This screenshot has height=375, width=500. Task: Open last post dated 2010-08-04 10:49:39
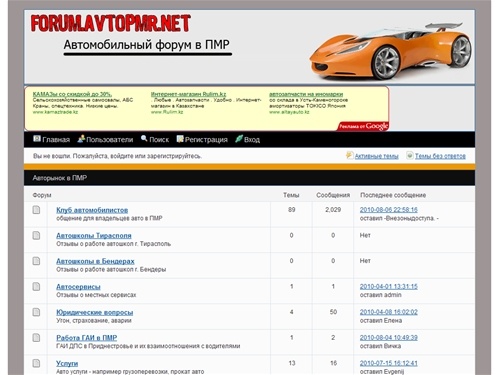(x=389, y=337)
